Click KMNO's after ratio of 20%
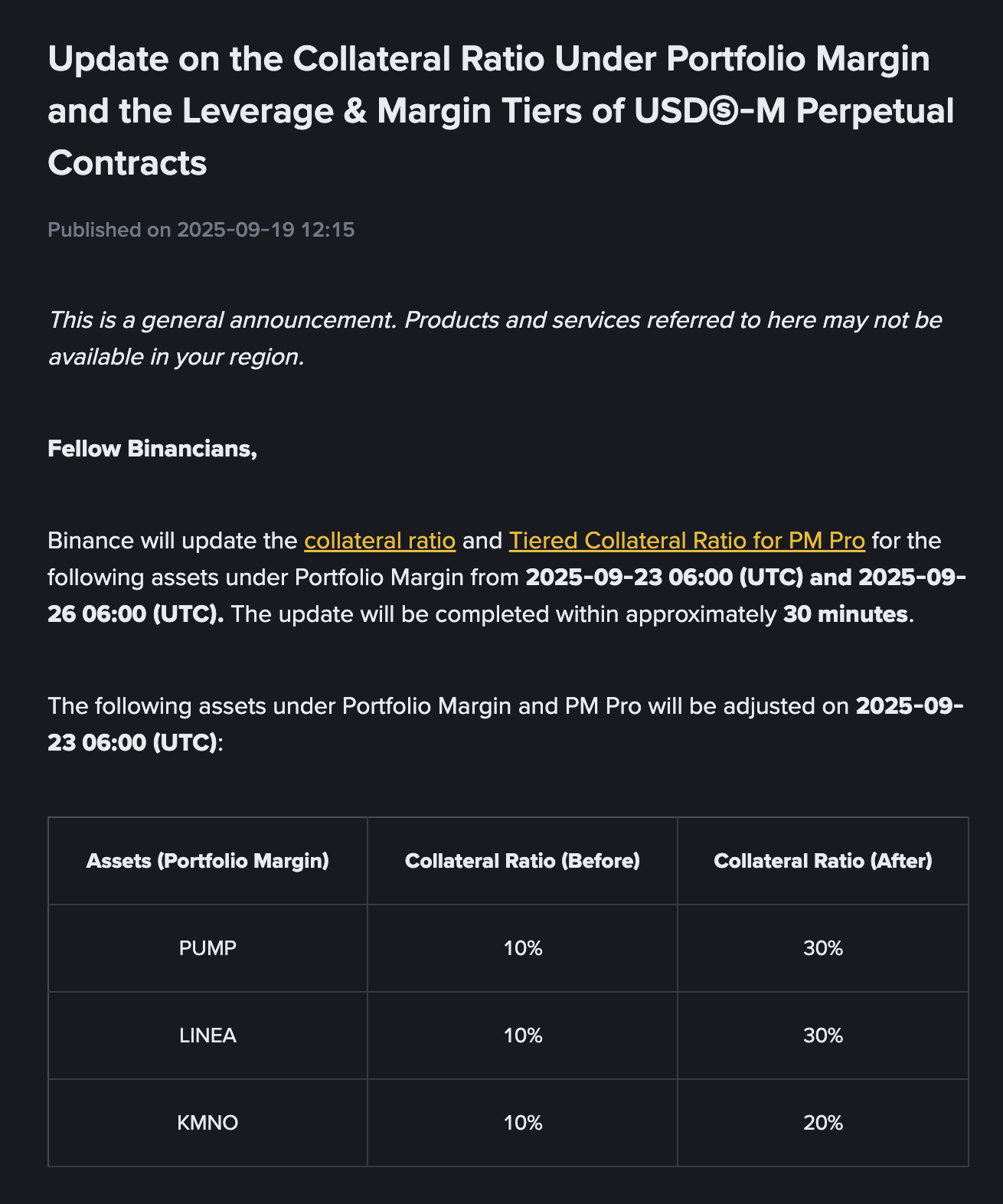 point(823,1123)
